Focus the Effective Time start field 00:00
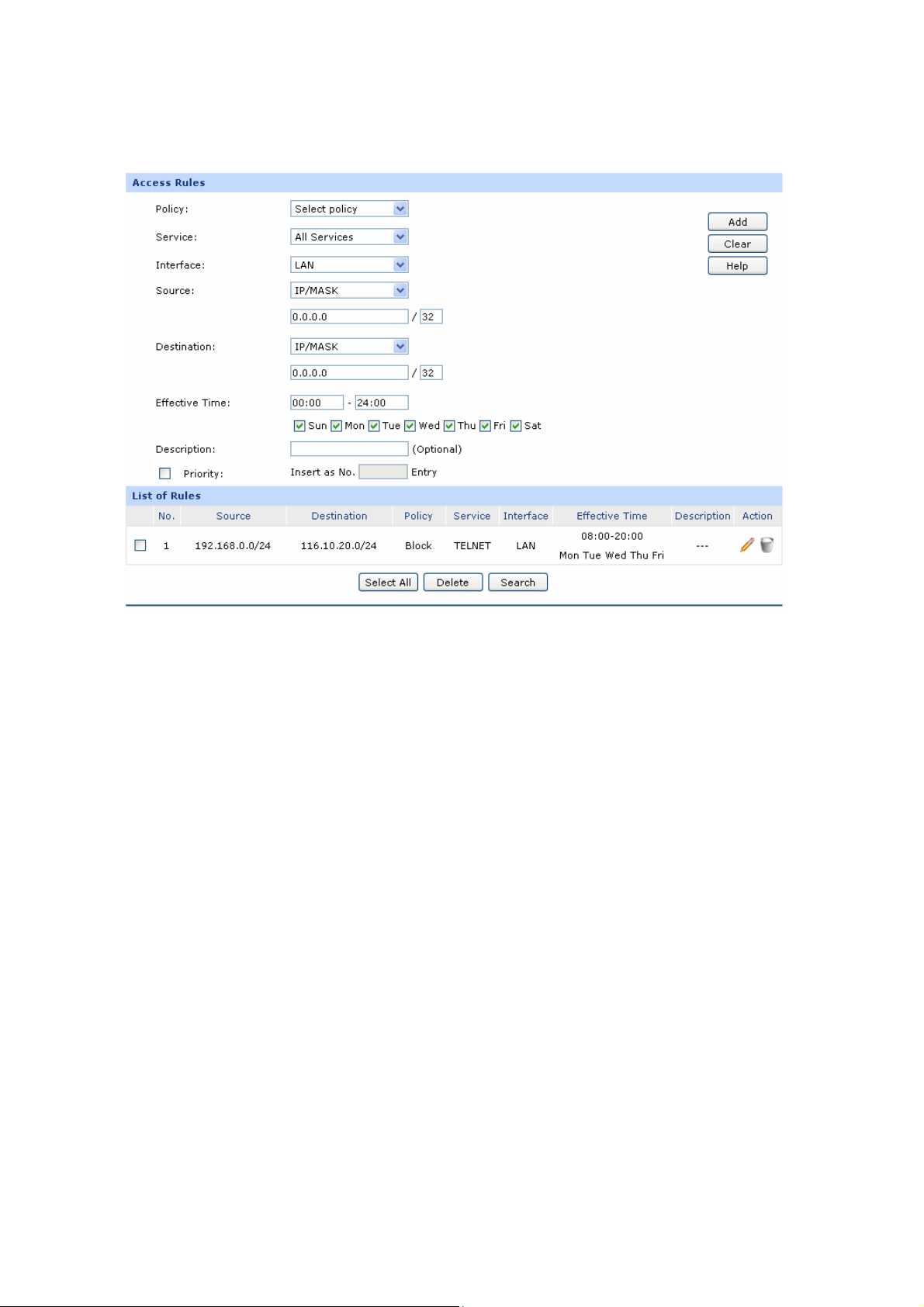This screenshot has height=1307, width=924. 317,403
